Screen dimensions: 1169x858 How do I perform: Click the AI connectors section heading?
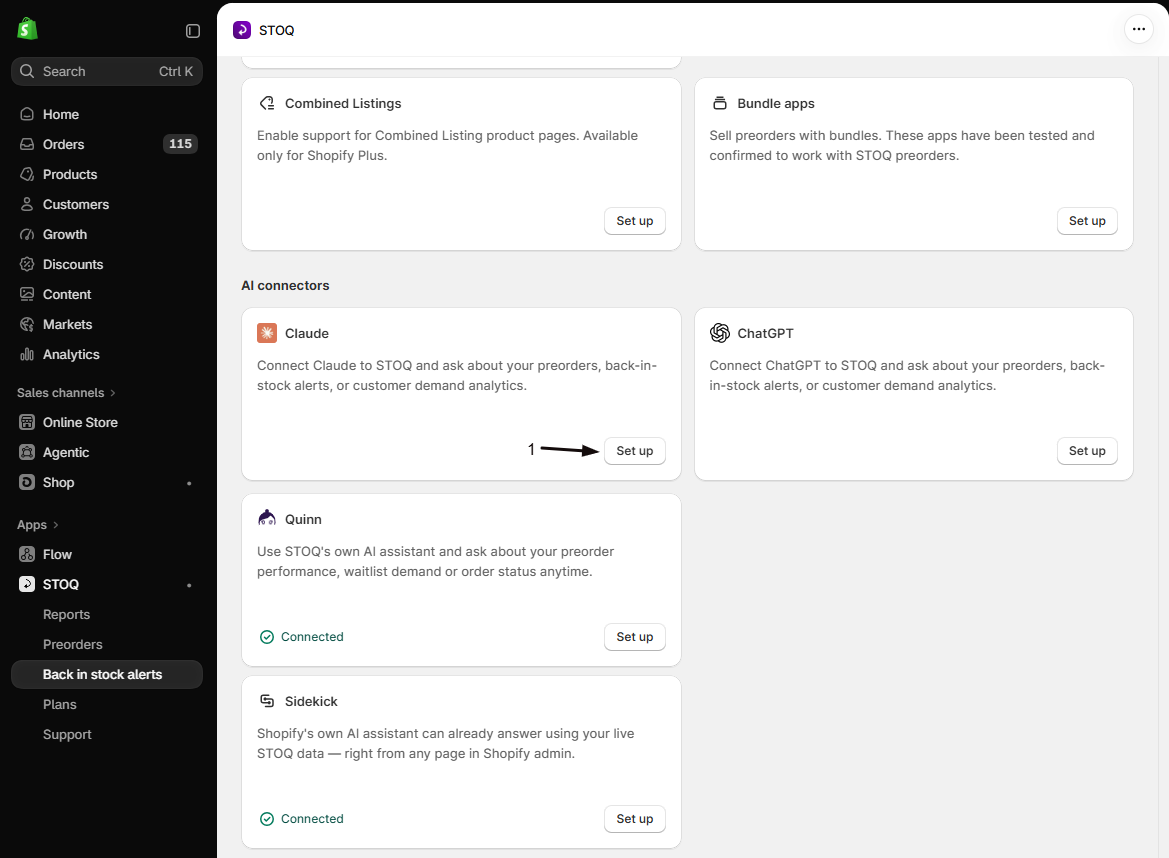(x=286, y=286)
